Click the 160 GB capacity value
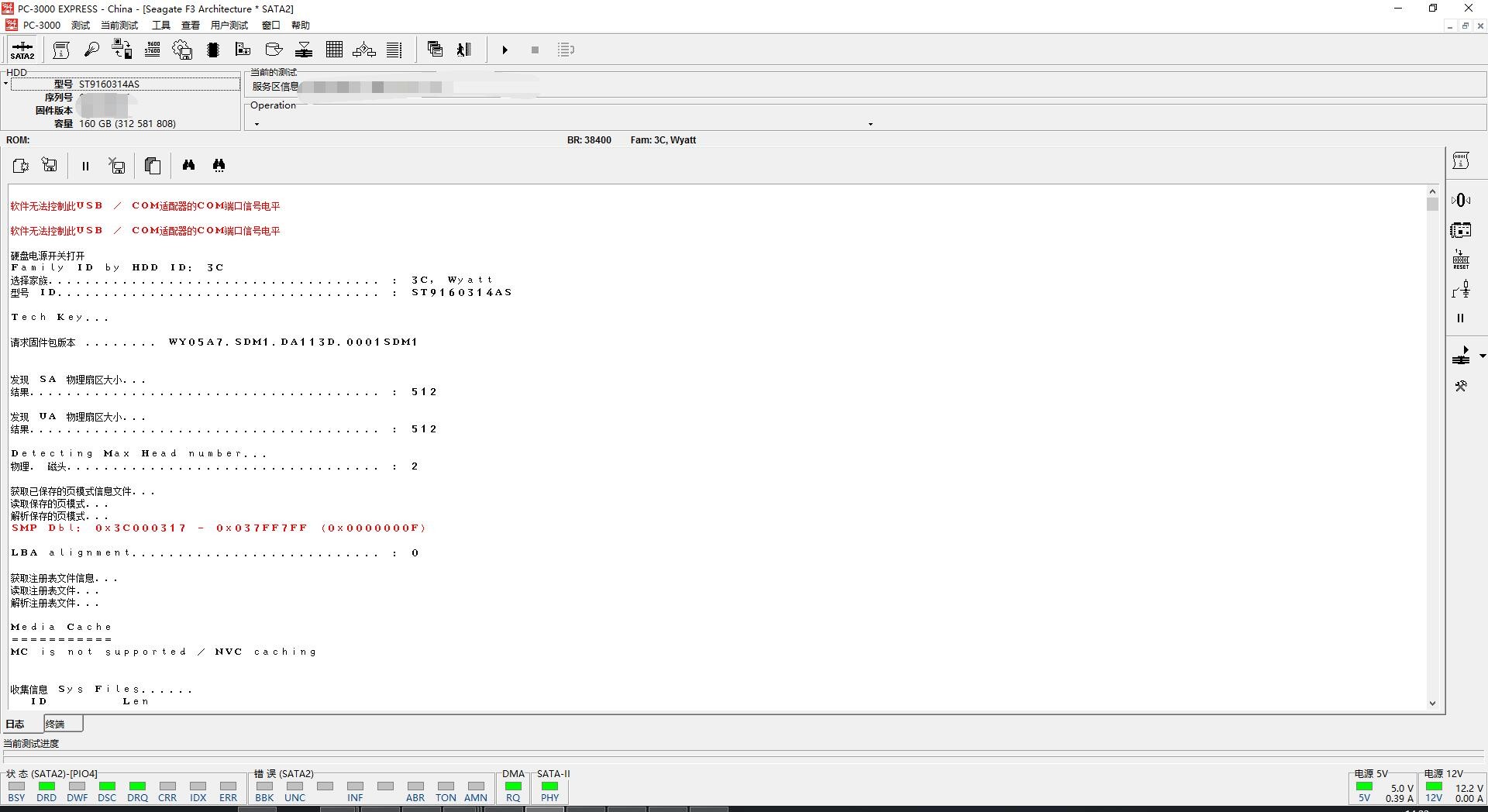 pos(127,124)
